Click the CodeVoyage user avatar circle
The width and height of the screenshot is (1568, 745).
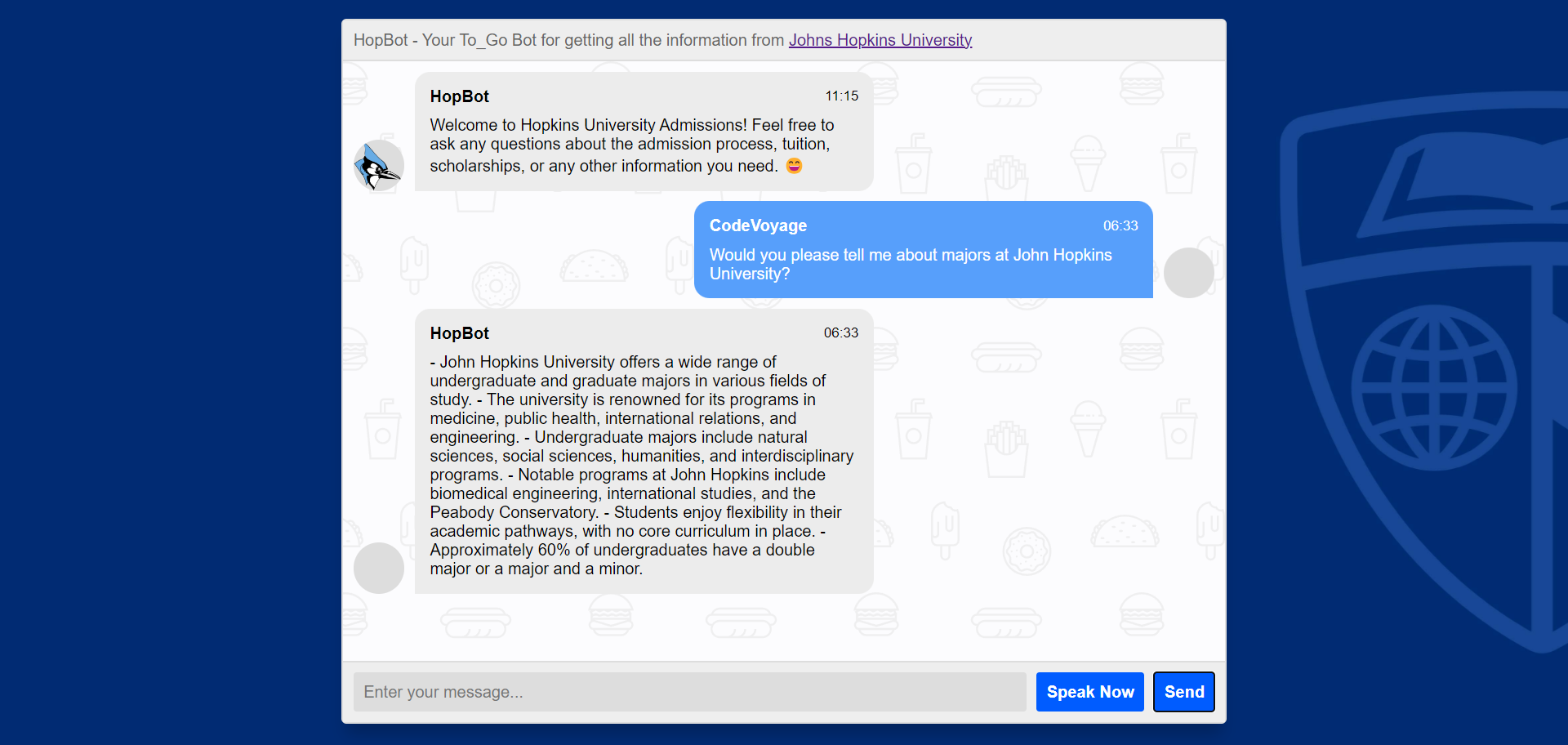[x=1189, y=273]
